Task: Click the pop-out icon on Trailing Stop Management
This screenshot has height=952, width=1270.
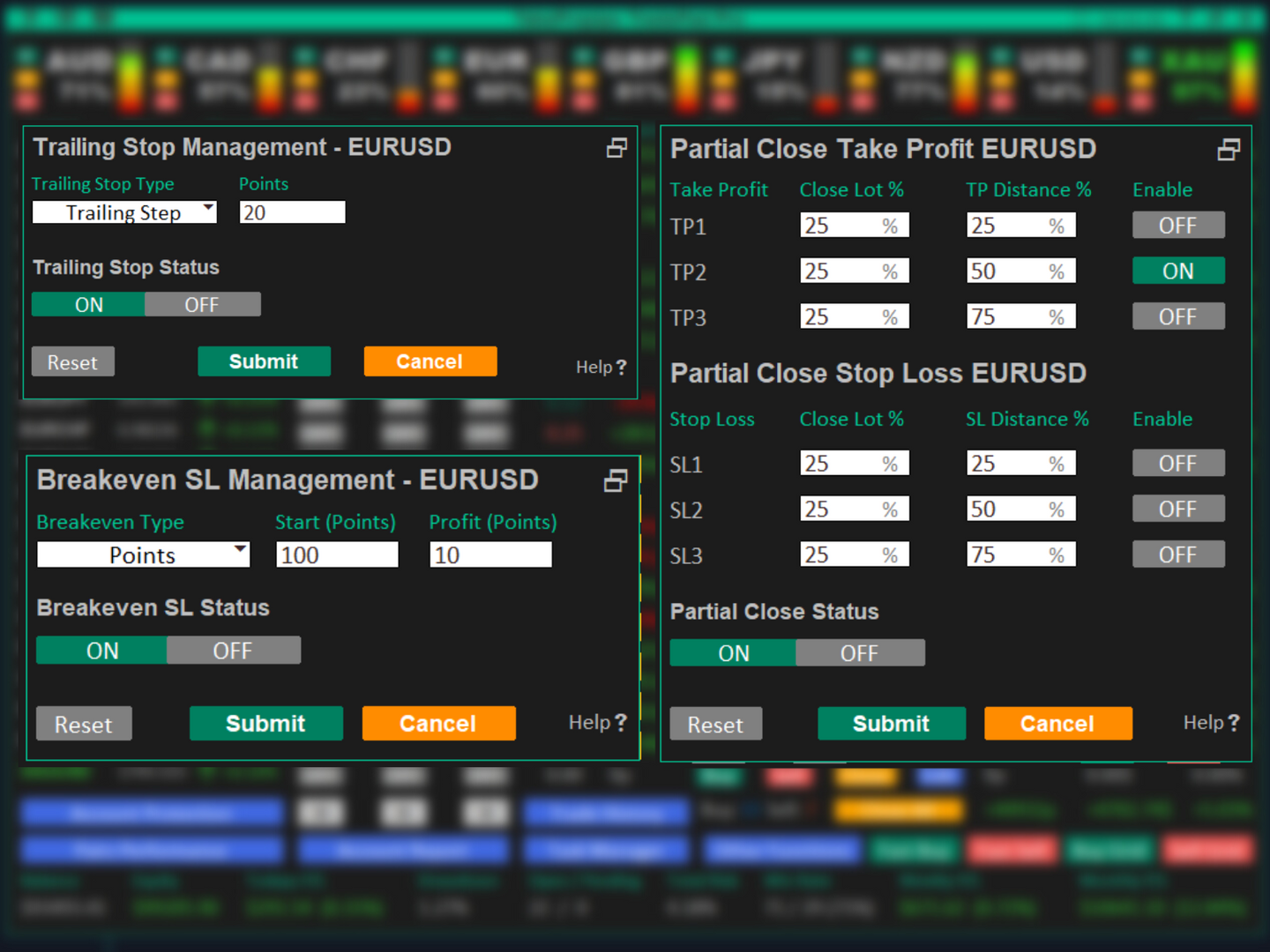Action: click(x=616, y=147)
